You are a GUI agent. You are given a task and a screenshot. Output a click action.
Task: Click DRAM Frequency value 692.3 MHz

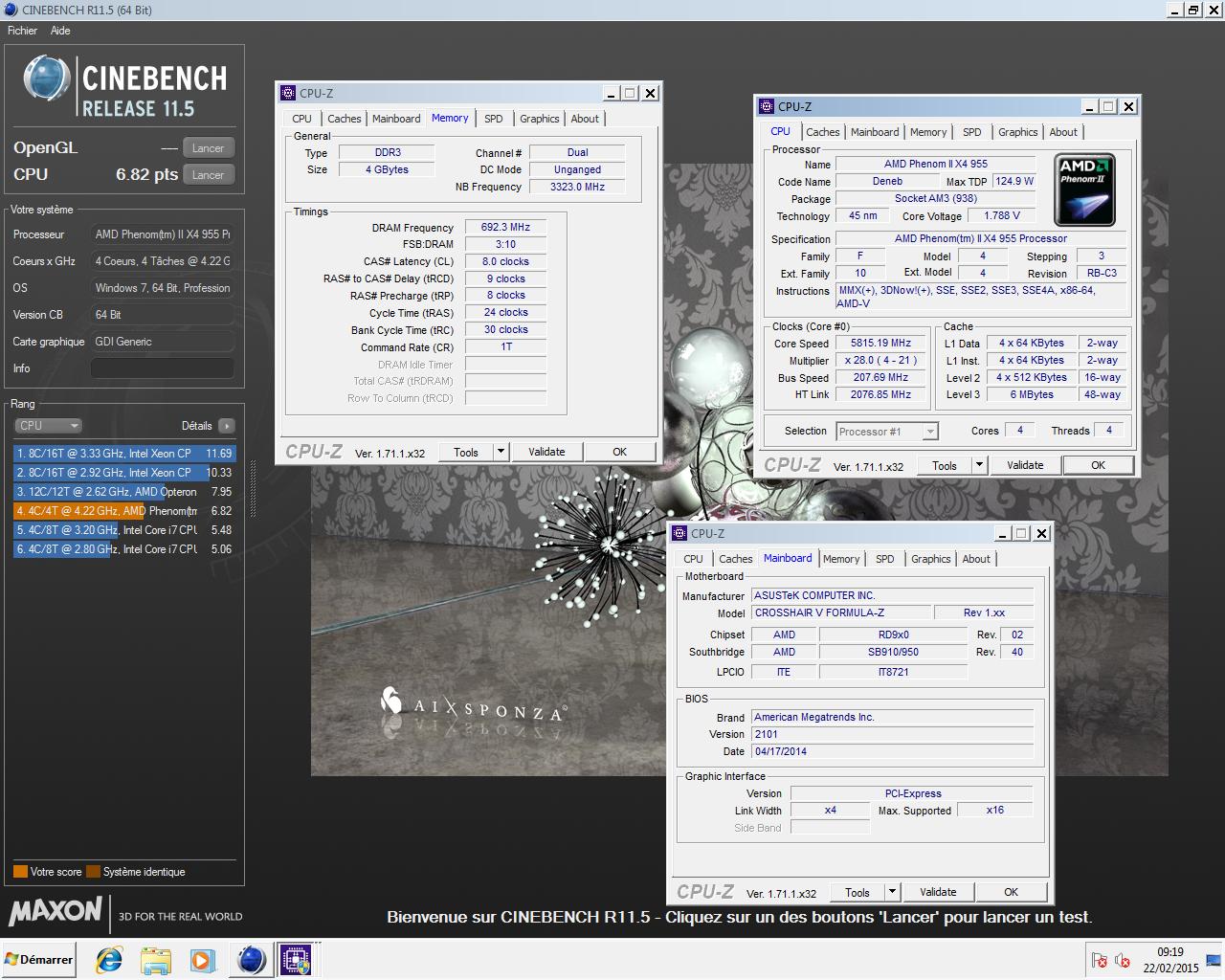(x=505, y=228)
